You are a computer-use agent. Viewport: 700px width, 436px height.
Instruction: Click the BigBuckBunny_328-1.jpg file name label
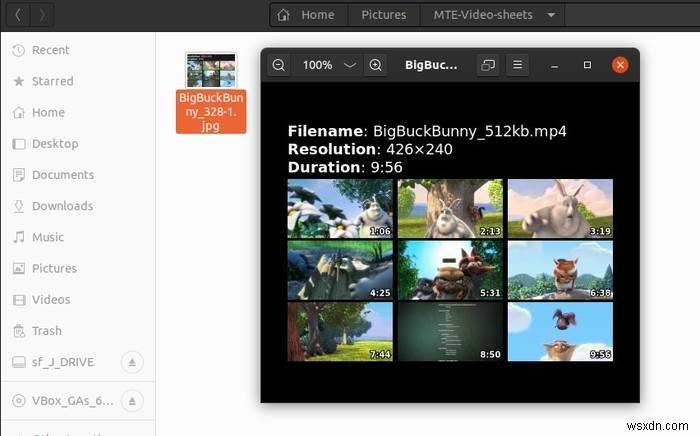click(x=211, y=112)
